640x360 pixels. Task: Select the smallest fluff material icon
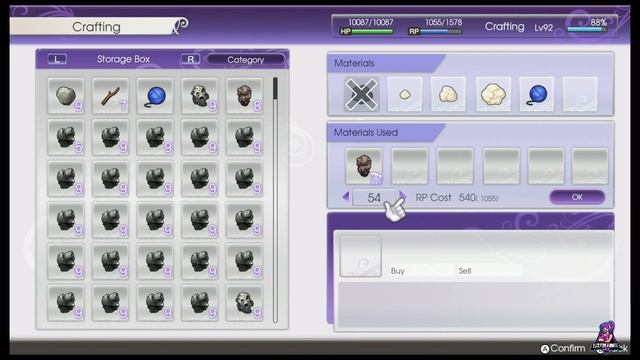(x=405, y=94)
